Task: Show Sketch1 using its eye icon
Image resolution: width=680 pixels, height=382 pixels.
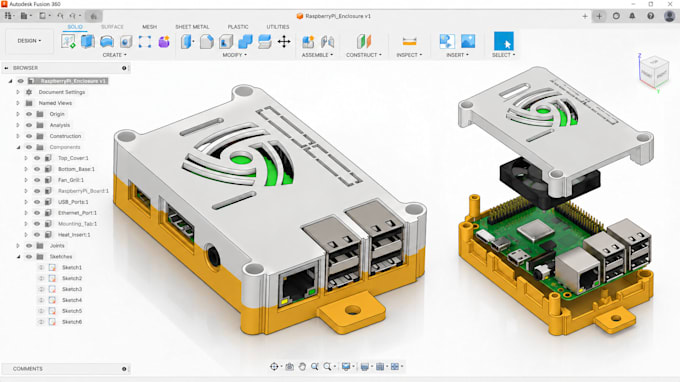Action: click(42, 268)
